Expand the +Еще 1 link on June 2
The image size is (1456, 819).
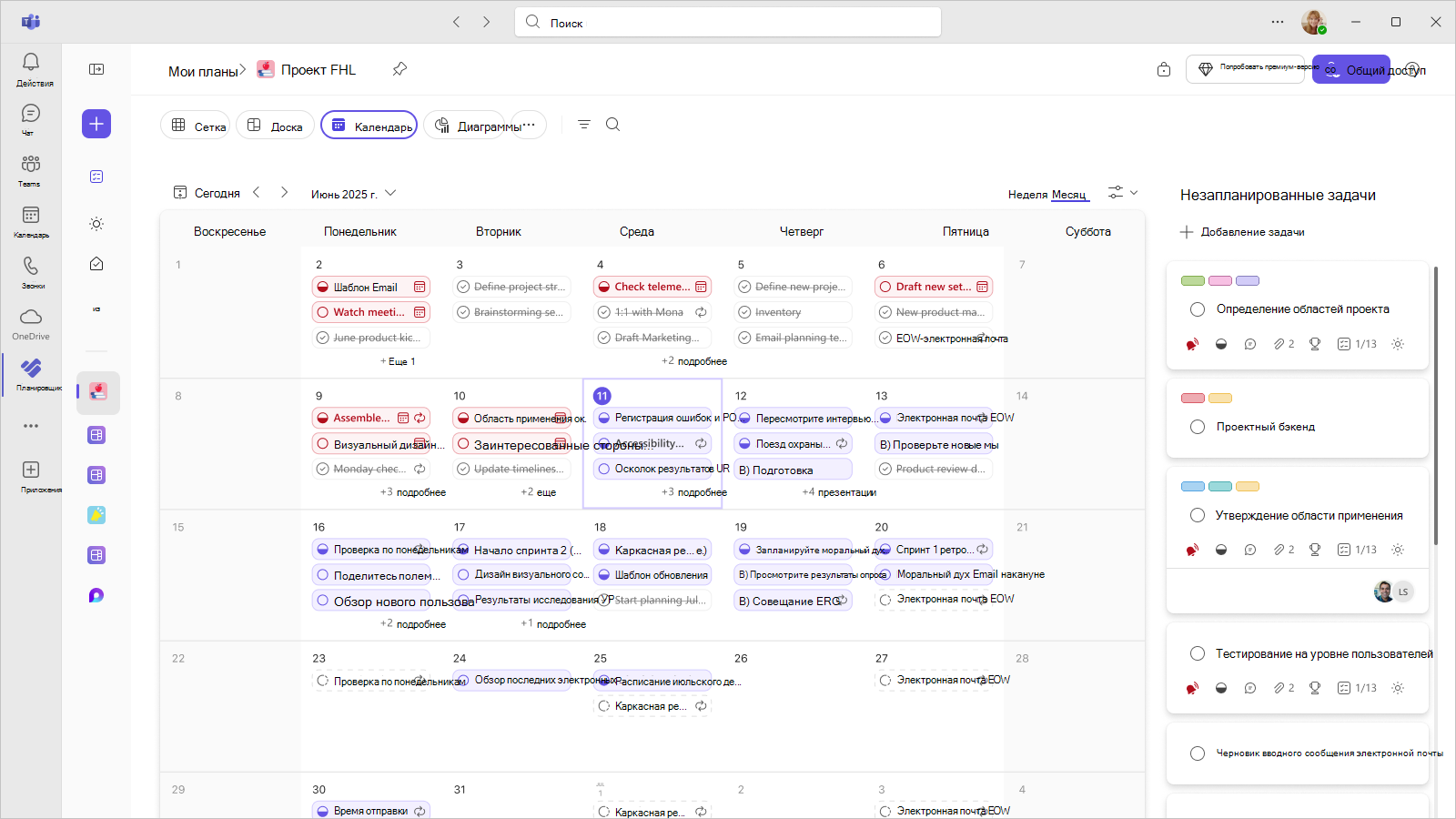click(x=398, y=361)
